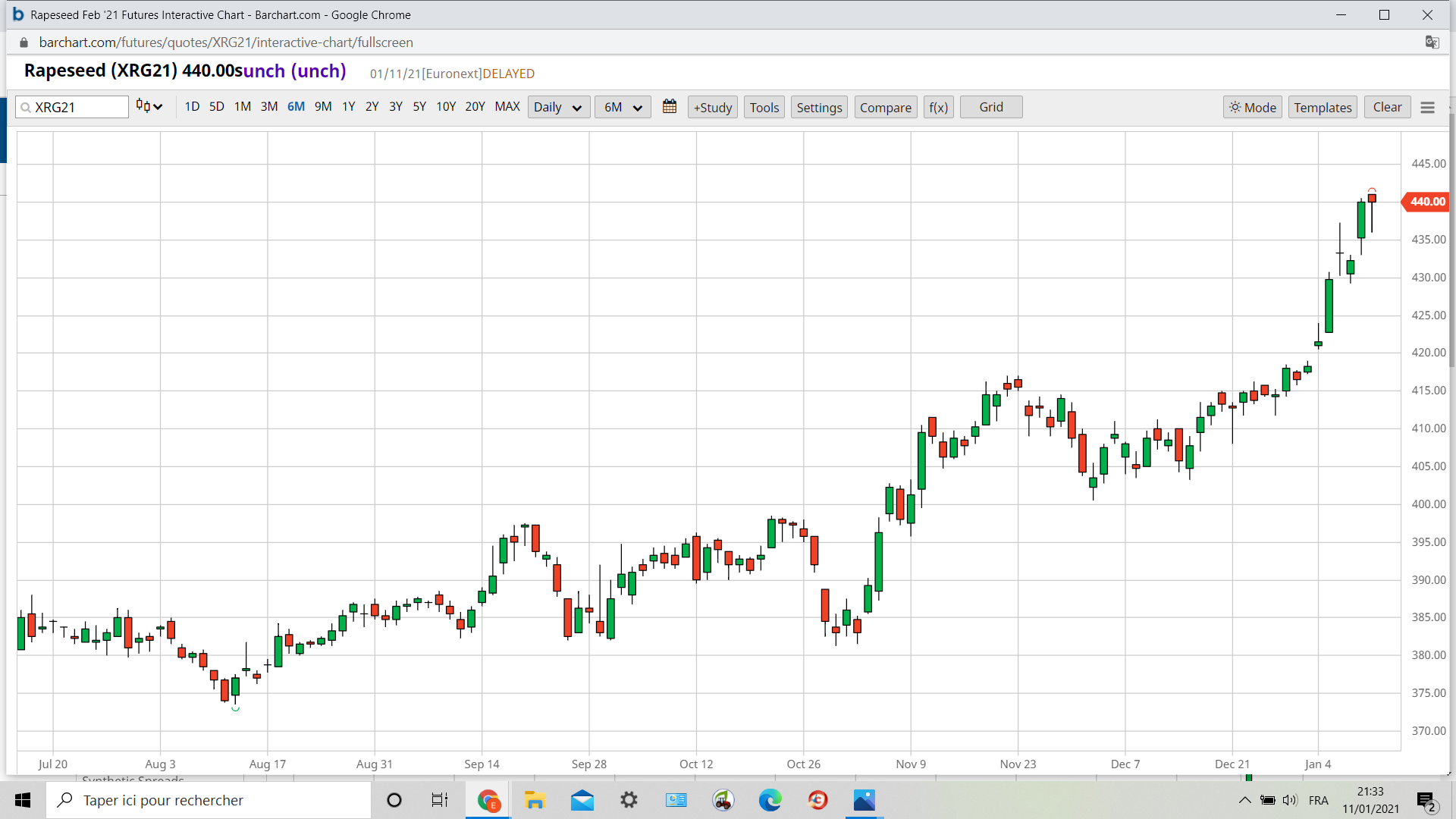Select the 6M time range
1456x819 pixels.
tap(296, 107)
